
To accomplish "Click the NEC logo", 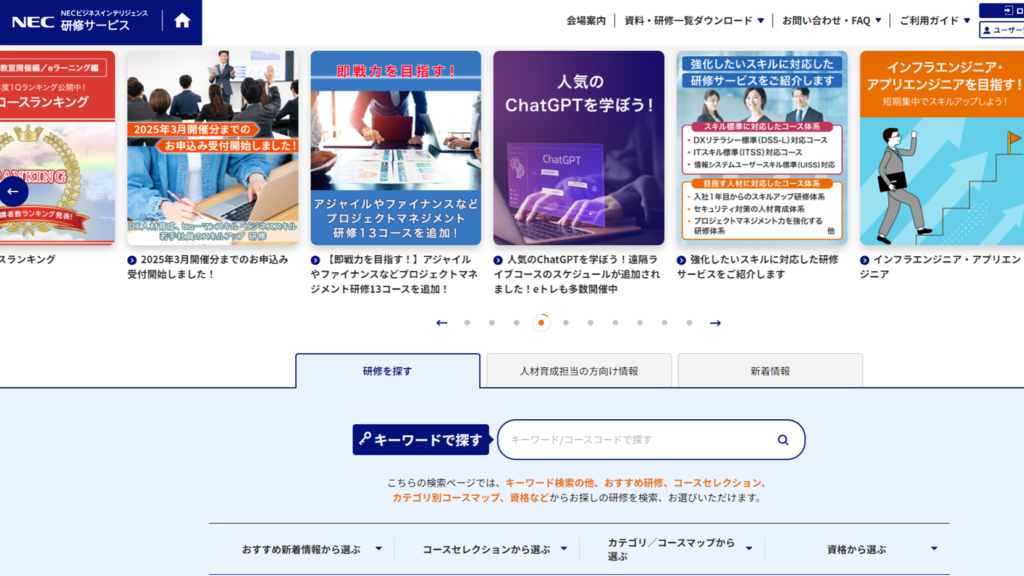I will tap(32, 20).
